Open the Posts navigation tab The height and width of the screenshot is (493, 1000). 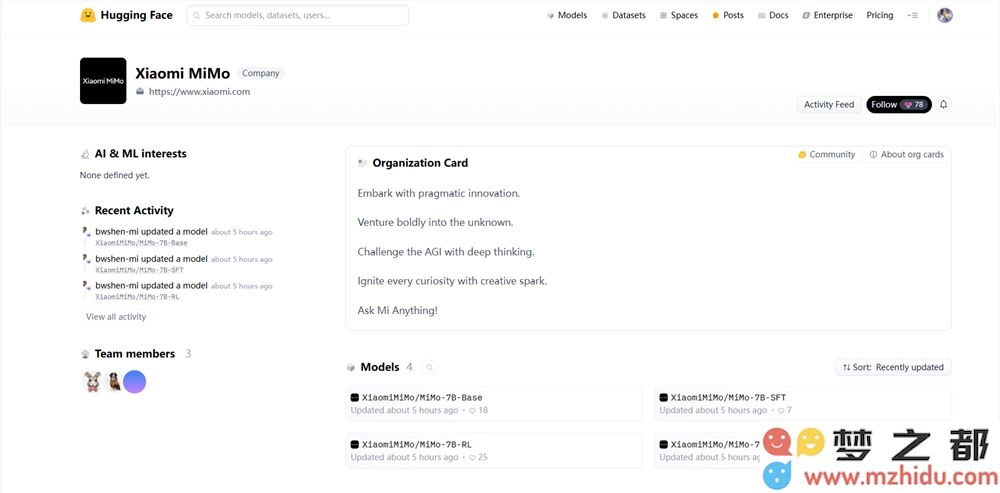[728, 15]
